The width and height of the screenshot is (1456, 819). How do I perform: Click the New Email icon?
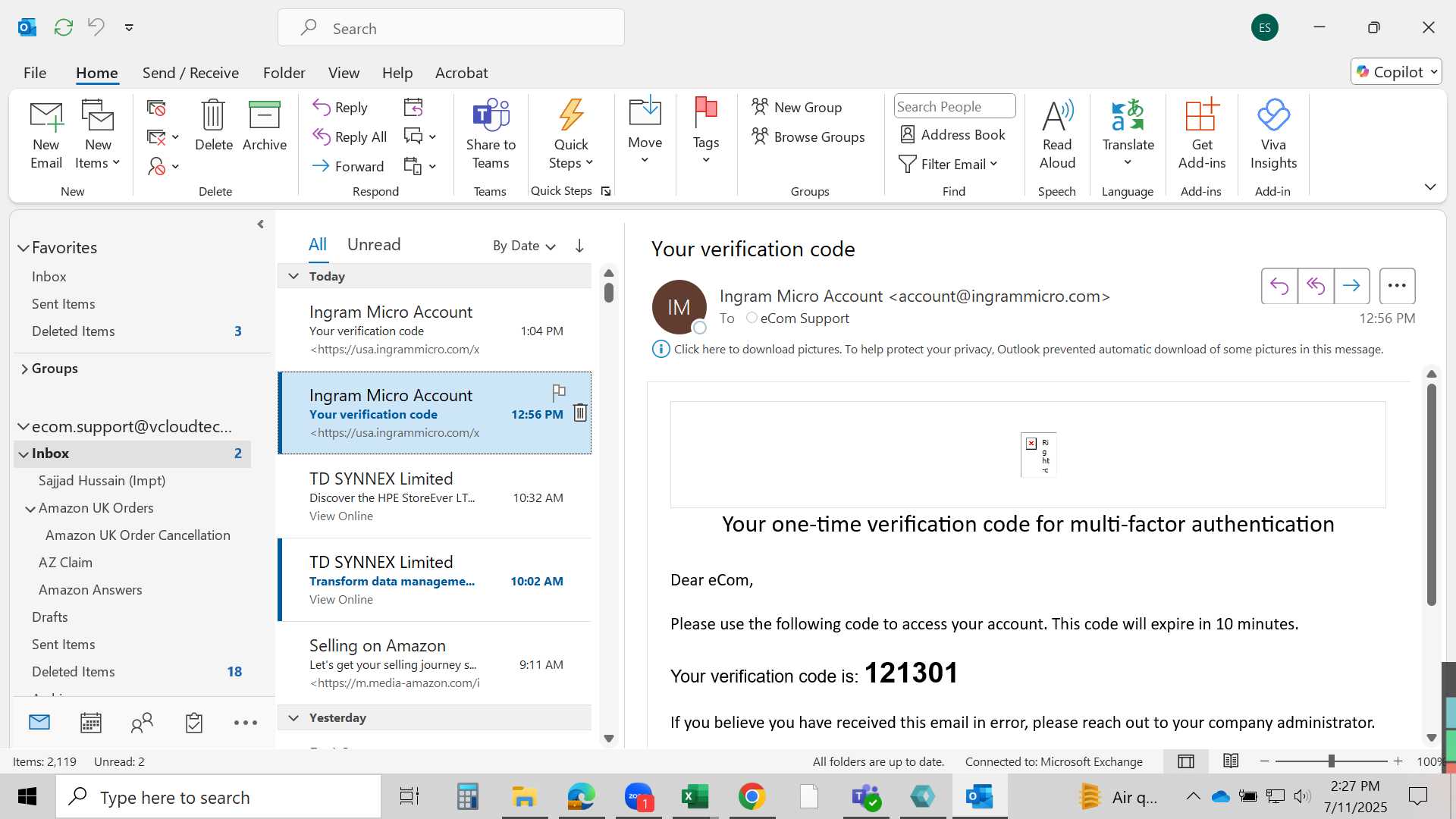pyautogui.click(x=46, y=135)
